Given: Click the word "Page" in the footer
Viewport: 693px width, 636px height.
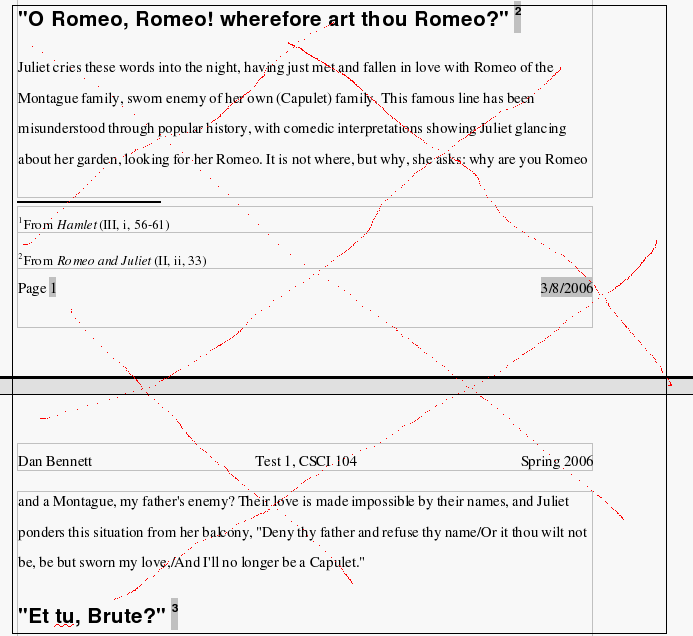Looking at the screenshot, I should [32, 288].
